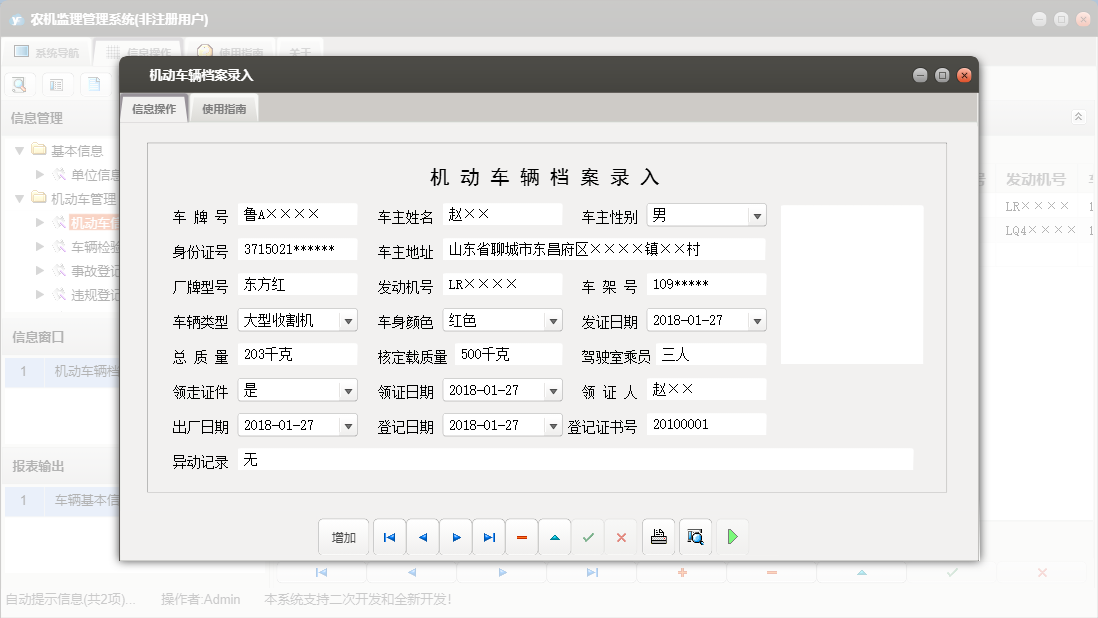Click the 增加 button
Image resolution: width=1098 pixels, height=618 pixels.
click(x=343, y=537)
